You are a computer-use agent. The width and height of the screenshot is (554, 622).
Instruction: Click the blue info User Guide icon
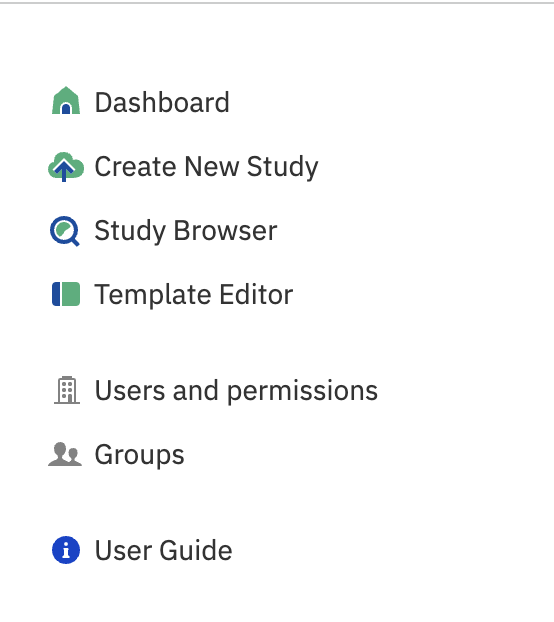click(x=66, y=550)
